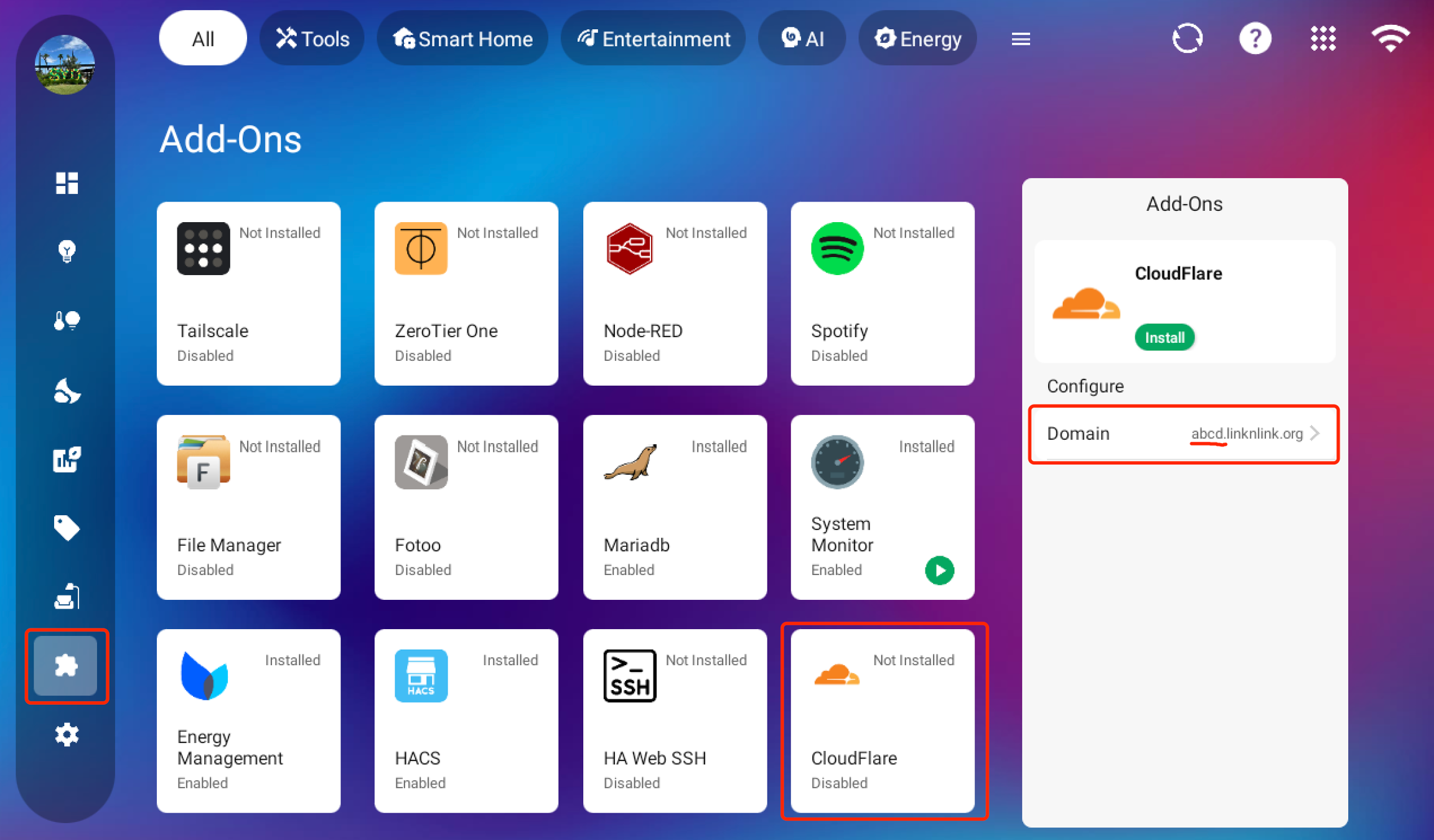Click the profile avatar picture
This screenshot has width=1434, height=840.
65,65
